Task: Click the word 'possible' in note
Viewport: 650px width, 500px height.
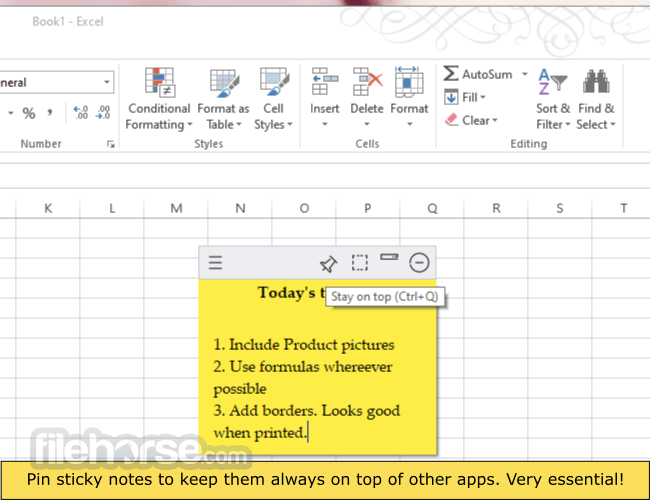Action: point(240,389)
